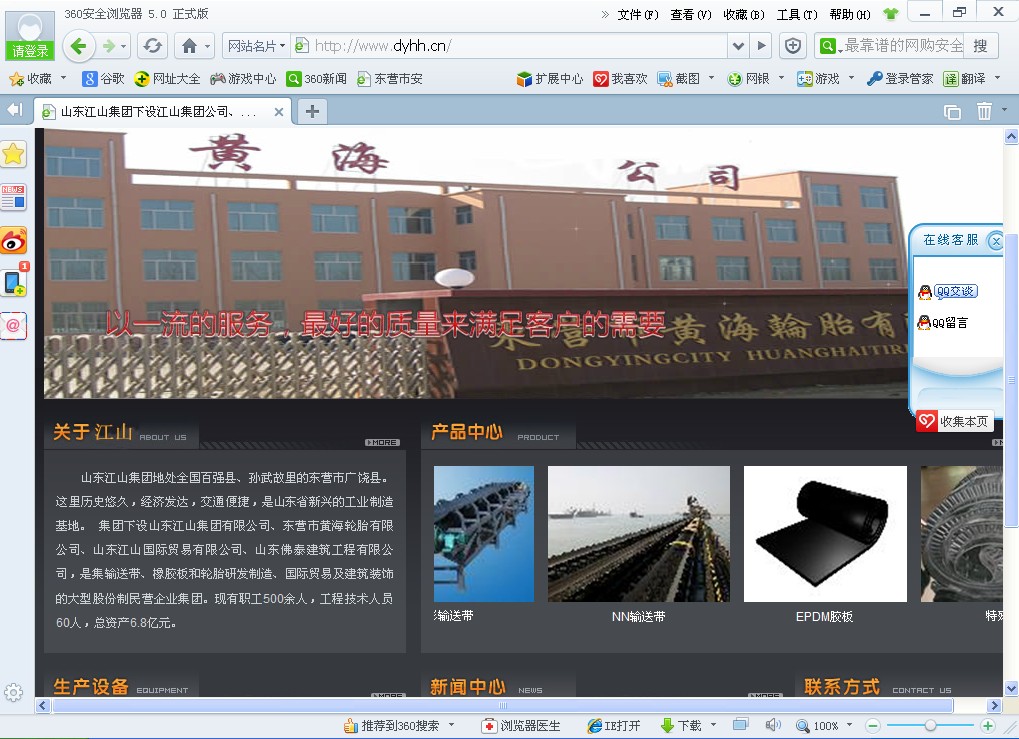This screenshot has width=1019, height=739.
Task: Open 扩展中心 extension center
Action: pyautogui.click(x=550, y=79)
